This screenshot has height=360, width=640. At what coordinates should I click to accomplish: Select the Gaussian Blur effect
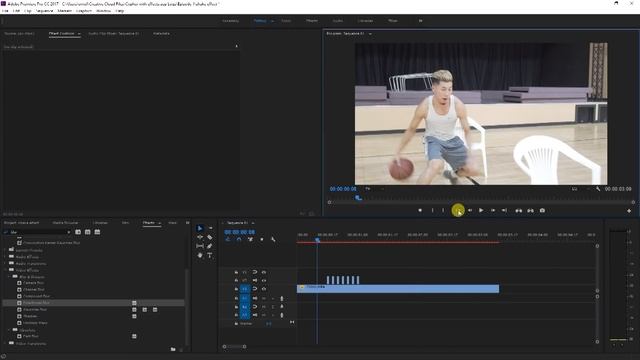35,309
